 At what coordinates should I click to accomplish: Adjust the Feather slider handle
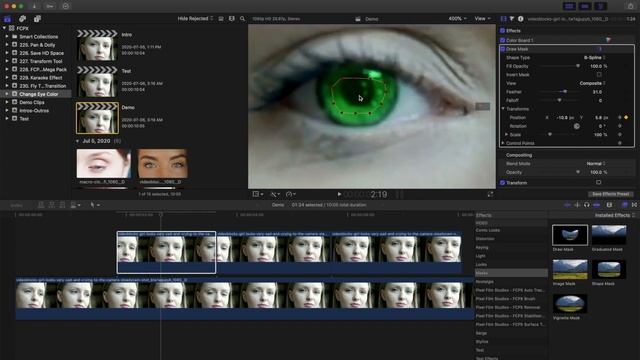565,92
